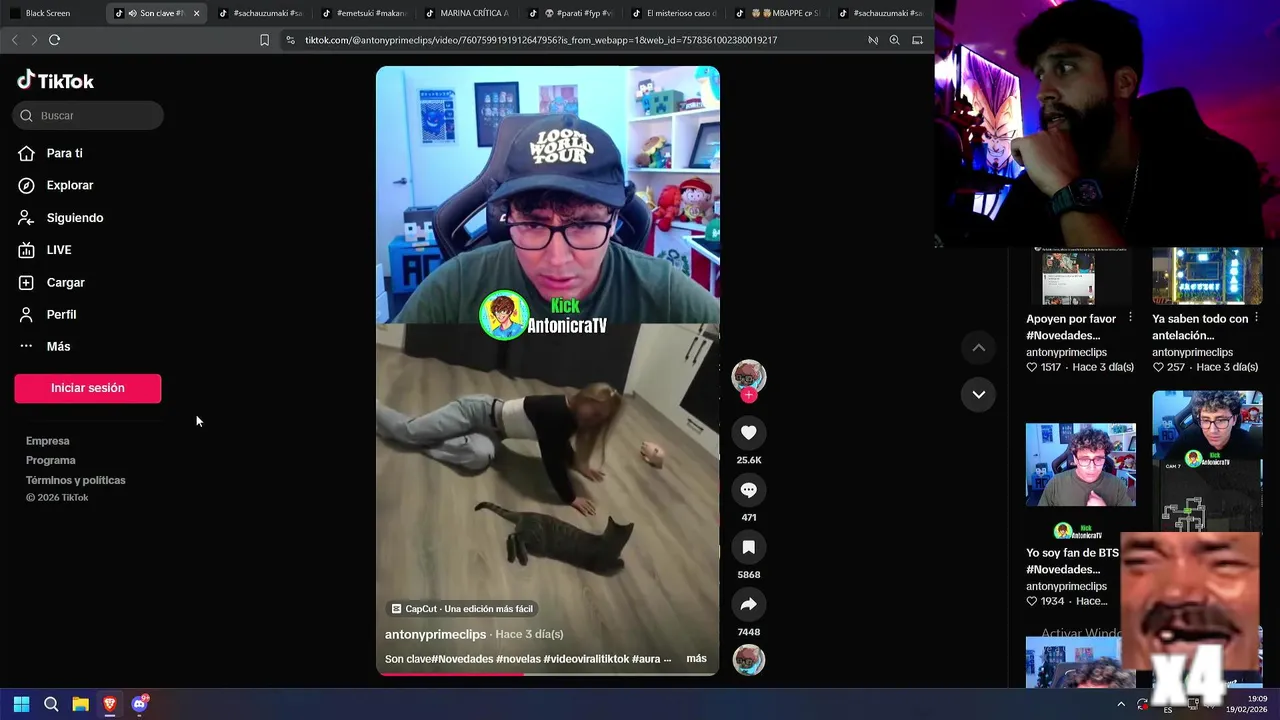The image size is (1280, 720).
Task: Switch to the #parati #fyp tab
Action: point(570,13)
